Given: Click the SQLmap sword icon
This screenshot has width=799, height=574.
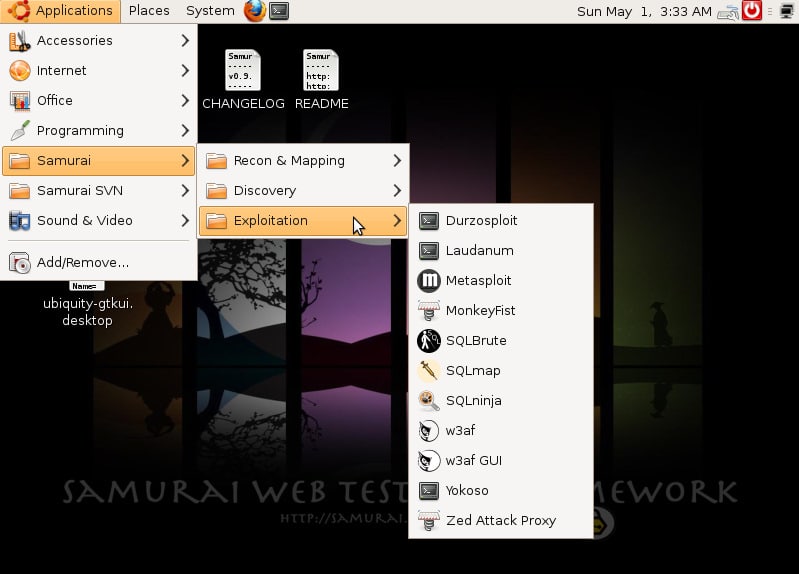Looking at the screenshot, I should tap(429, 371).
